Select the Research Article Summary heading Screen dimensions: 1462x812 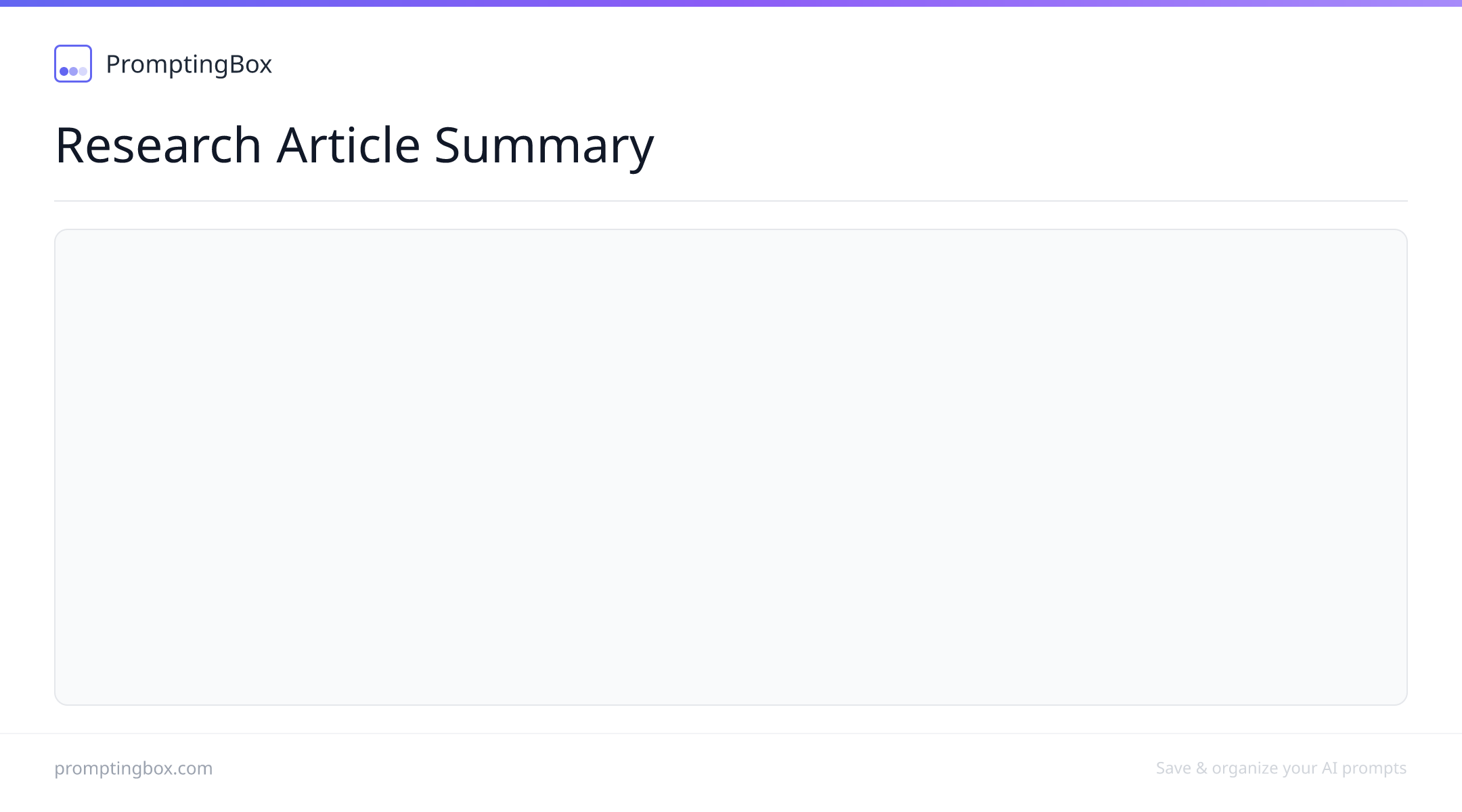354,145
